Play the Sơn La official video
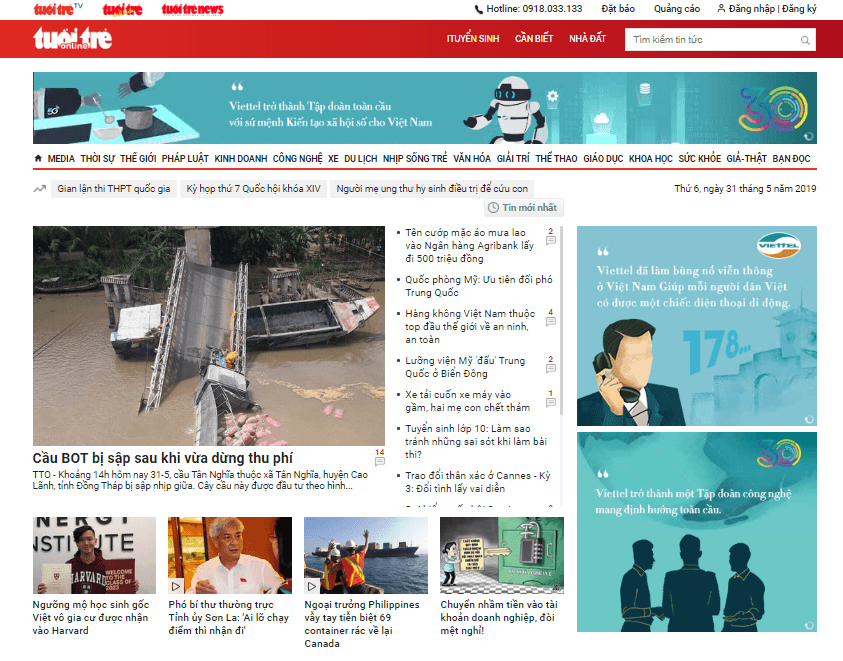Screen dimensions: 843x661 176,586
